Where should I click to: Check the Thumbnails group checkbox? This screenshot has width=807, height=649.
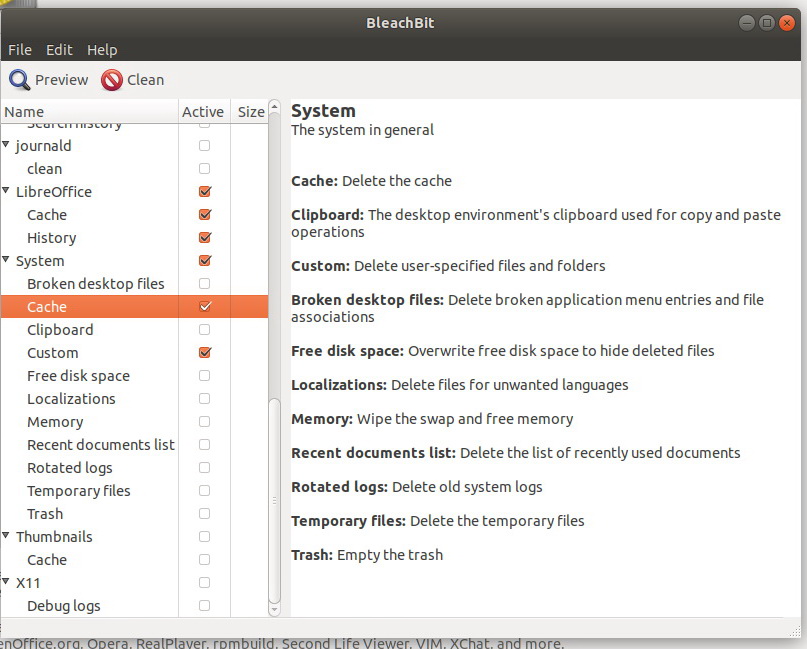(204, 536)
